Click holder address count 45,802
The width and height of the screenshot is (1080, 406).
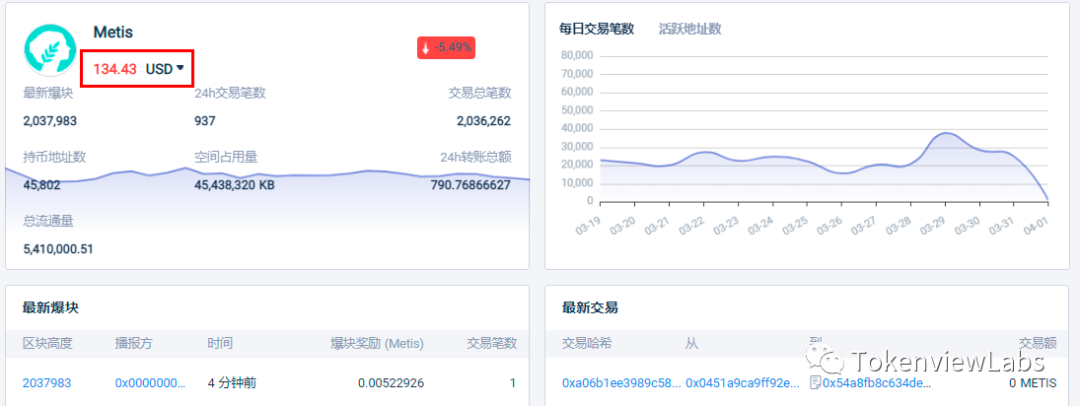click(41, 185)
